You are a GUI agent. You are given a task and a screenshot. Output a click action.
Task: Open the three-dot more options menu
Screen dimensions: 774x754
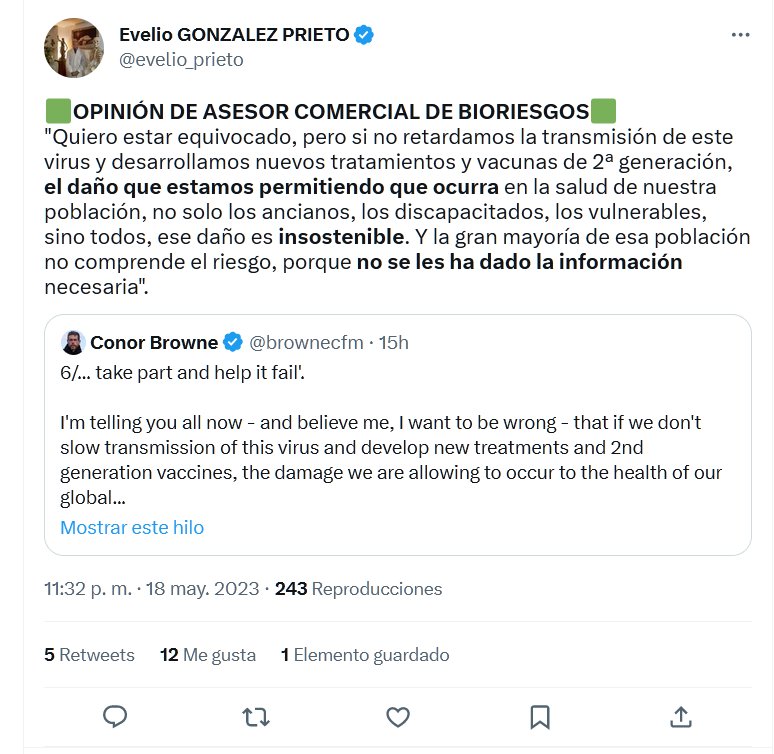click(x=740, y=35)
